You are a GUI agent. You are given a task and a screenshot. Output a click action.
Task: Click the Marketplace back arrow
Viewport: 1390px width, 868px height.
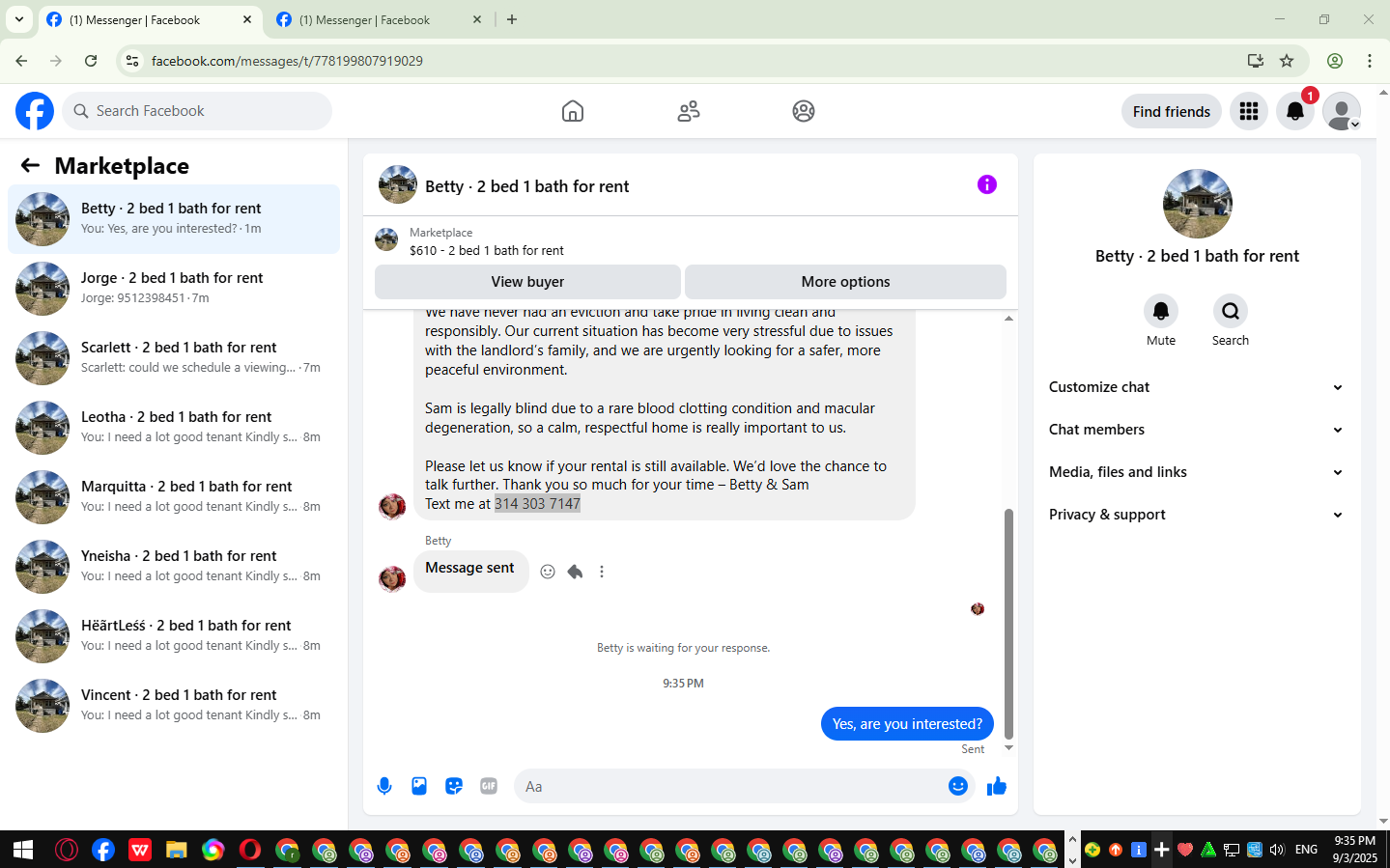(30, 166)
